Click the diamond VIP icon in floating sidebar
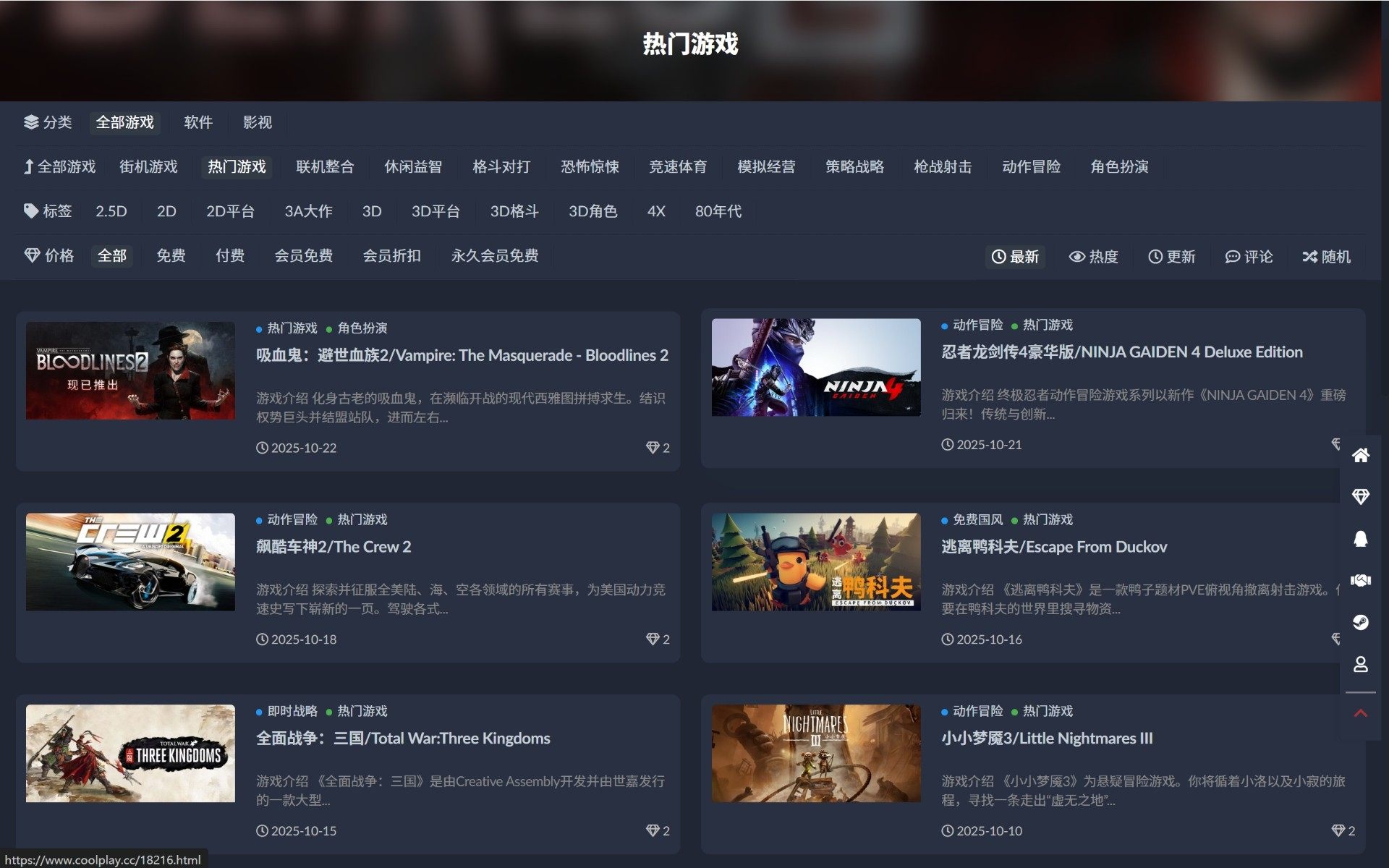This screenshot has height=868, width=1389. pyautogui.click(x=1360, y=497)
